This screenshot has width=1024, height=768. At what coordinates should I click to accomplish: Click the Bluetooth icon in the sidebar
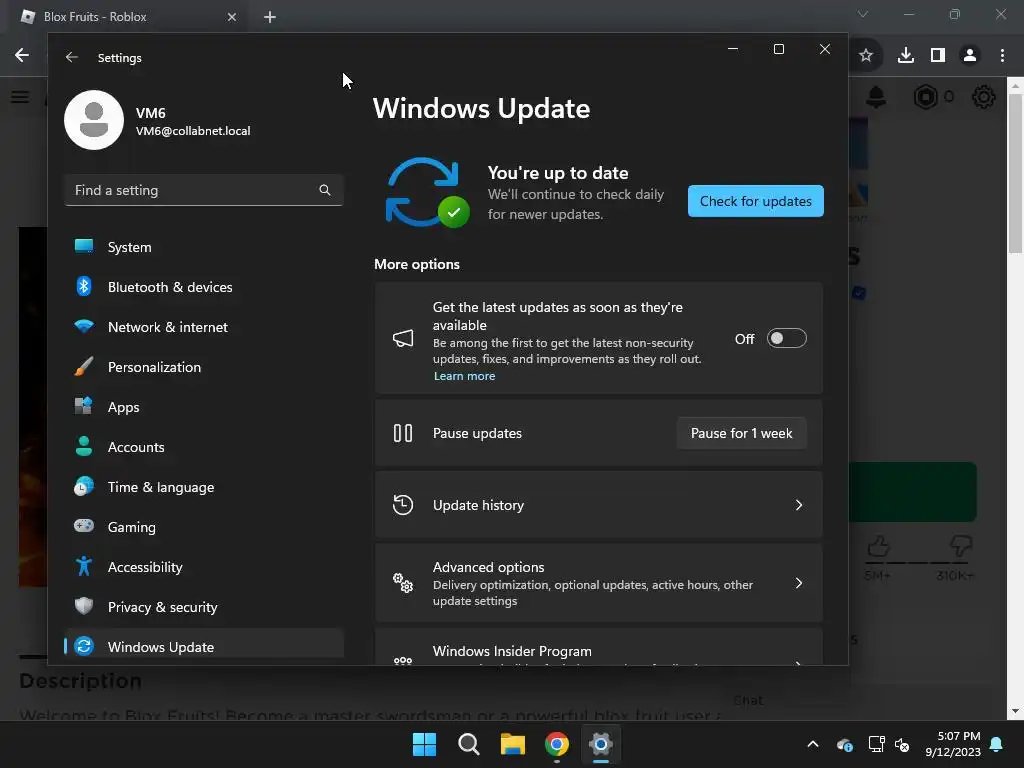[84, 286]
